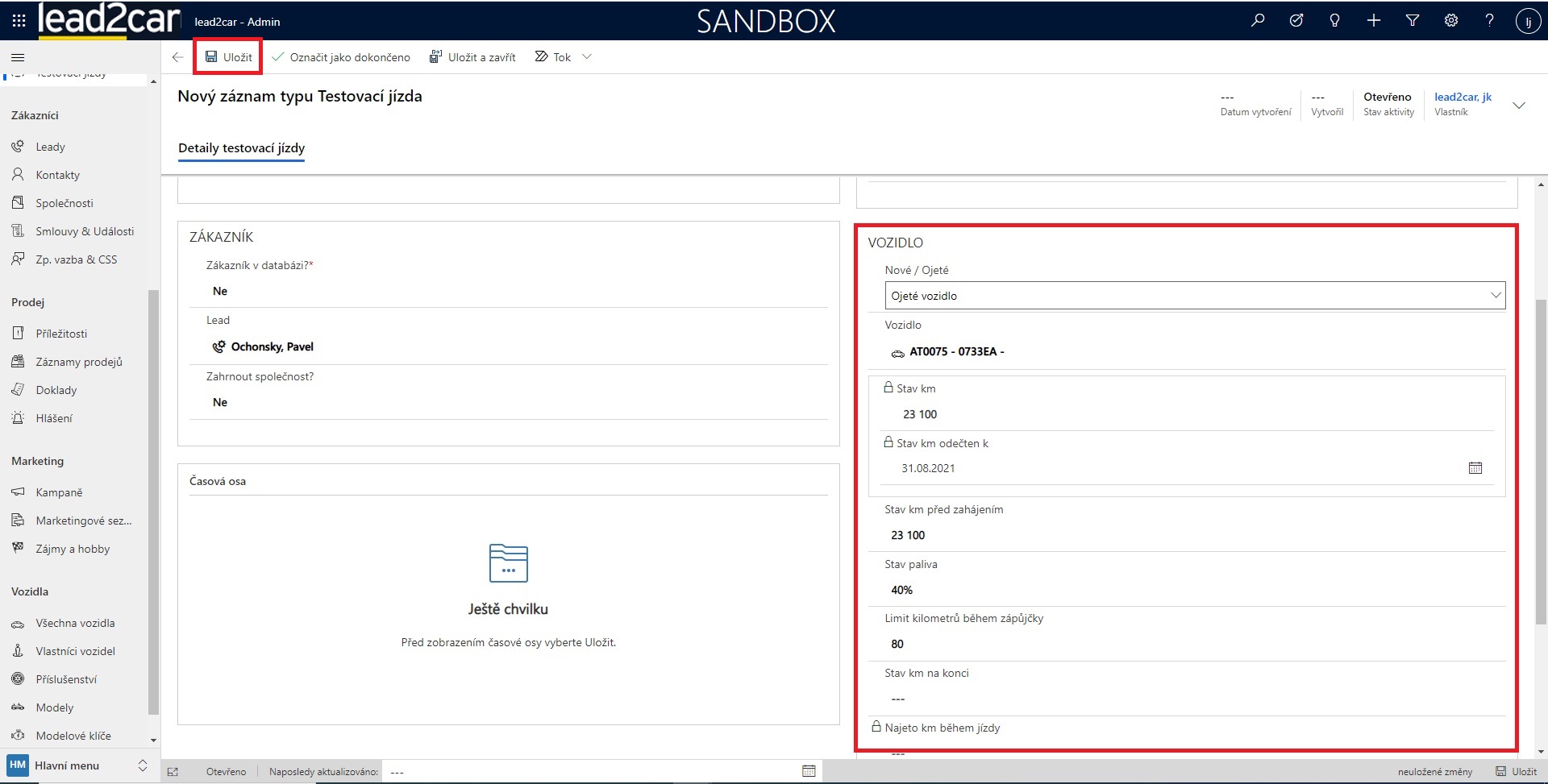Image resolution: width=1548 pixels, height=784 pixels.
Task: Click Označit jako dokončeno button
Action: click(x=341, y=57)
